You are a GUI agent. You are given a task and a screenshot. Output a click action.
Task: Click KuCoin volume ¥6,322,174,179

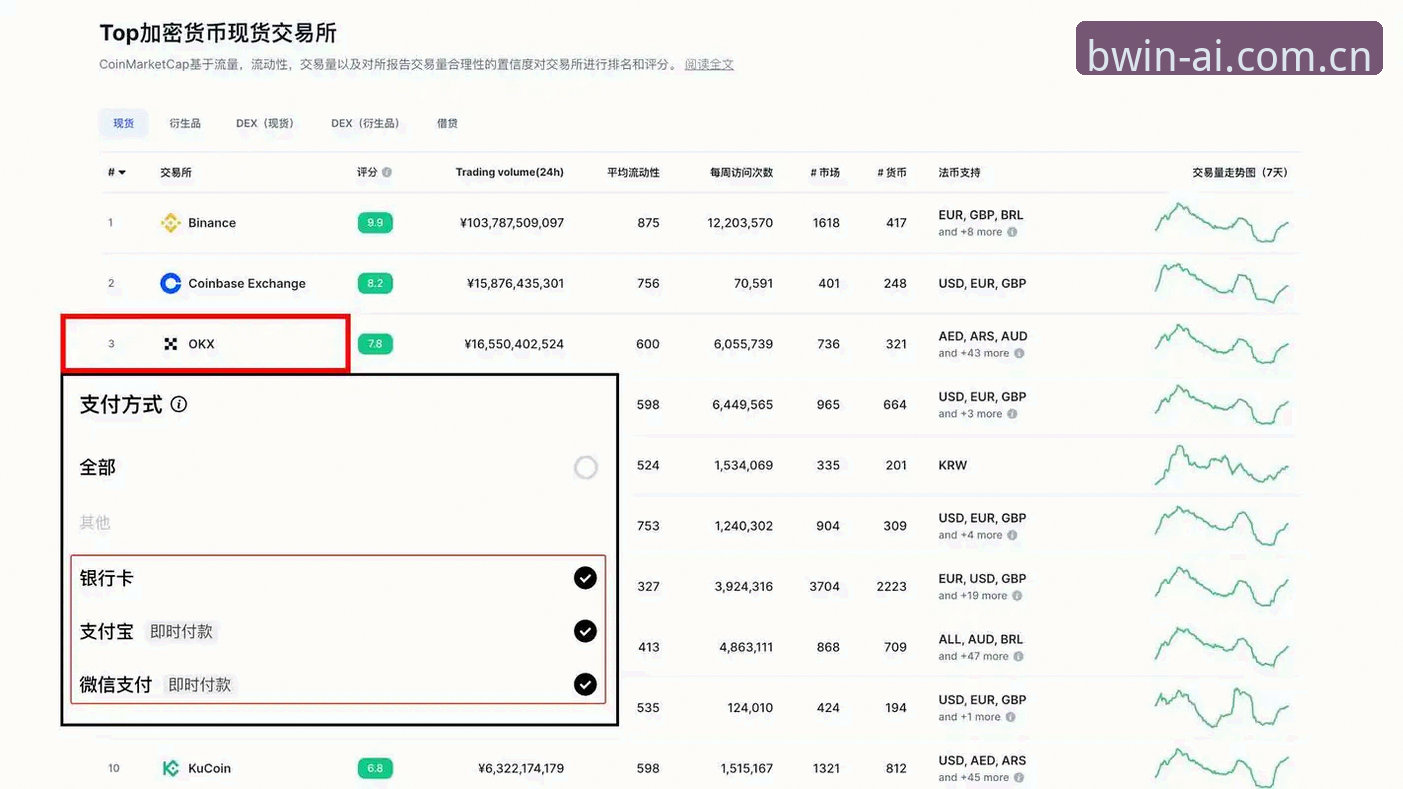521,769
